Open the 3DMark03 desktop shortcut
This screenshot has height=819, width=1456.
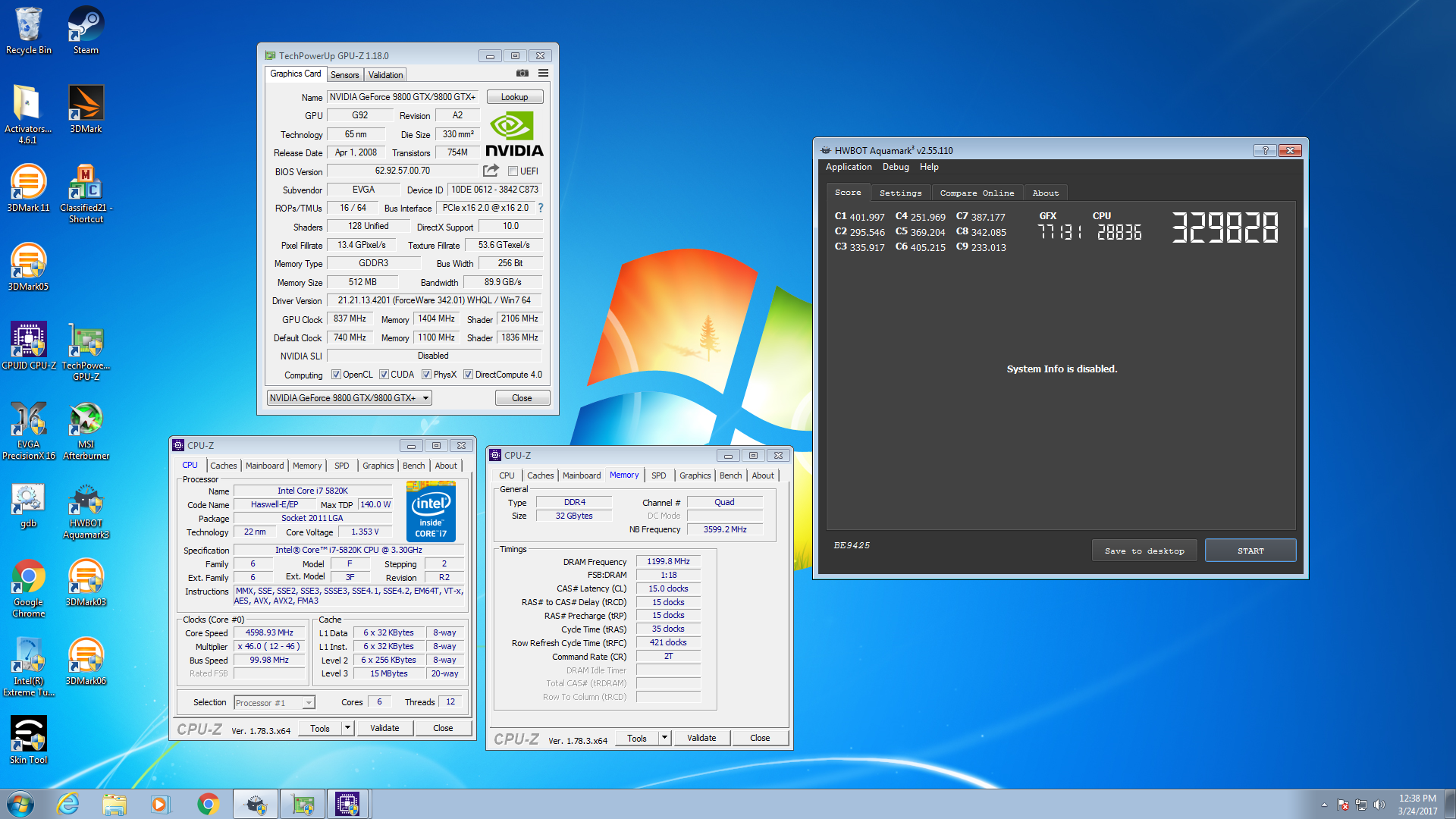86,582
